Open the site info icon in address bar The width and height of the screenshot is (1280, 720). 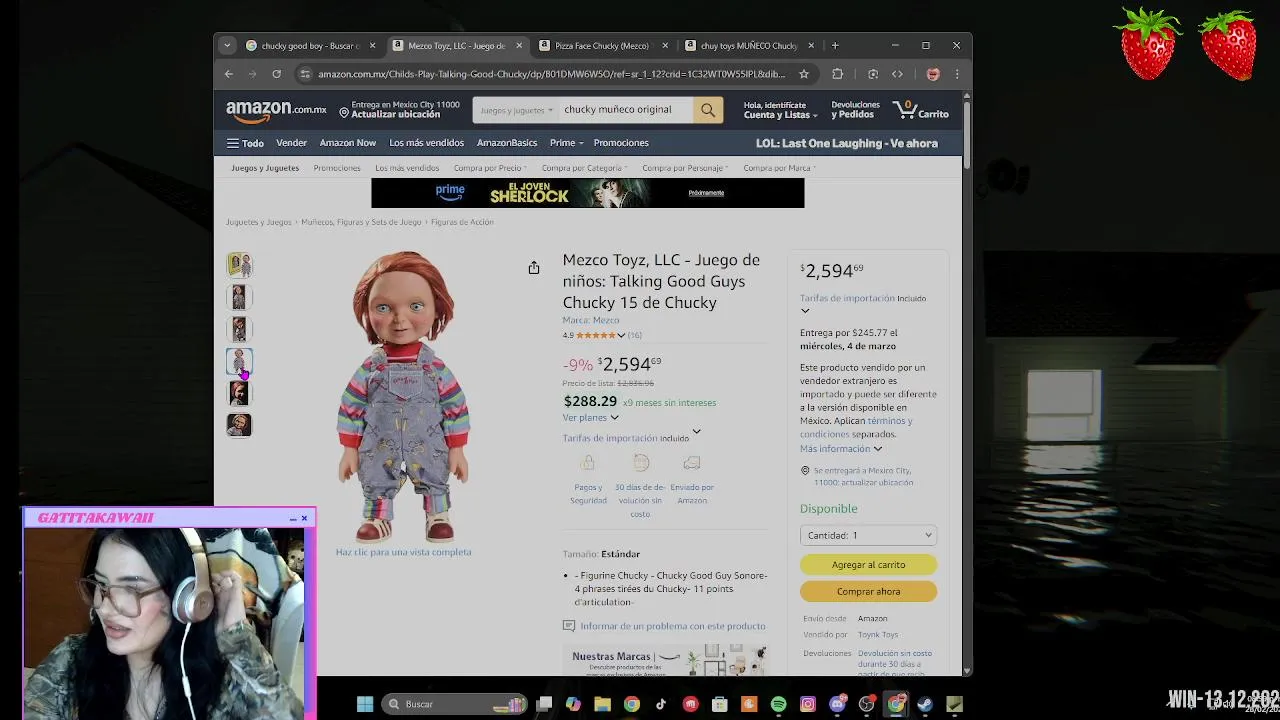click(305, 74)
